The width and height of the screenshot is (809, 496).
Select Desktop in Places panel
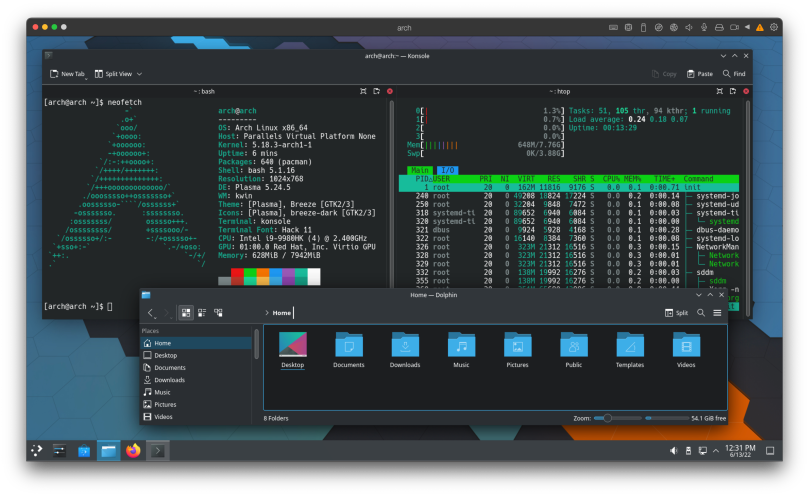(x=196, y=356)
